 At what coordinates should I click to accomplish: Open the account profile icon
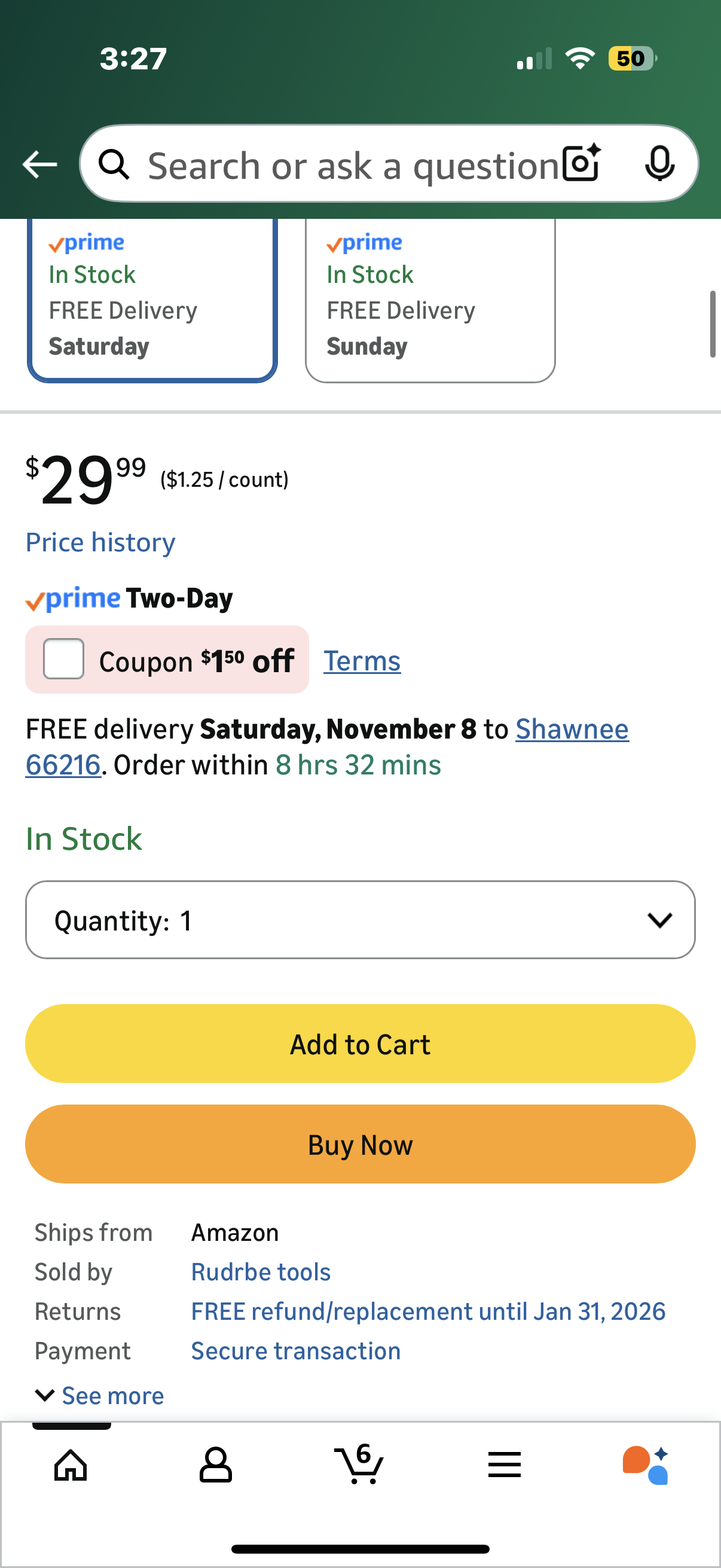click(x=215, y=1465)
